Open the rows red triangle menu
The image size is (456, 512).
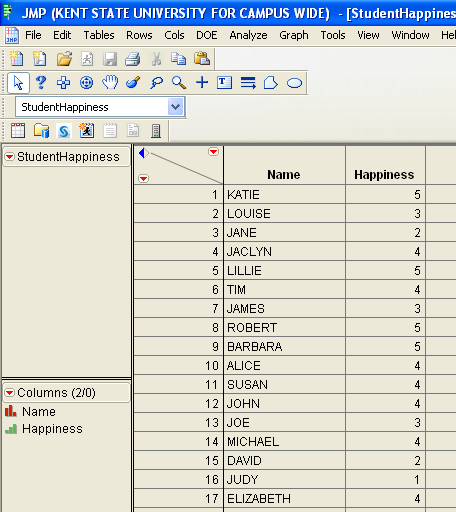click(144, 179)
